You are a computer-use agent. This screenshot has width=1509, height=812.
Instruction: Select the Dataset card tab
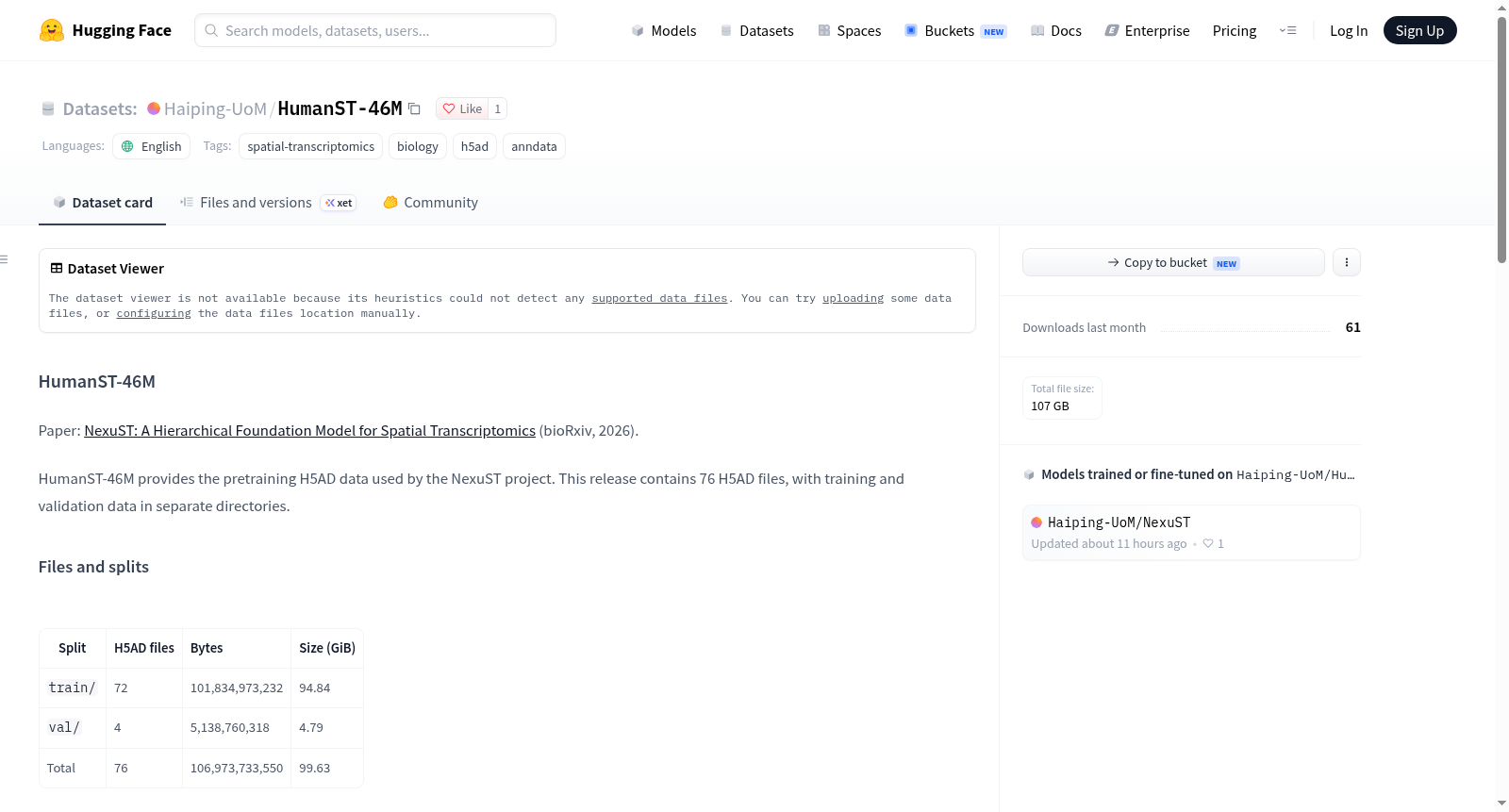(102, 203)
